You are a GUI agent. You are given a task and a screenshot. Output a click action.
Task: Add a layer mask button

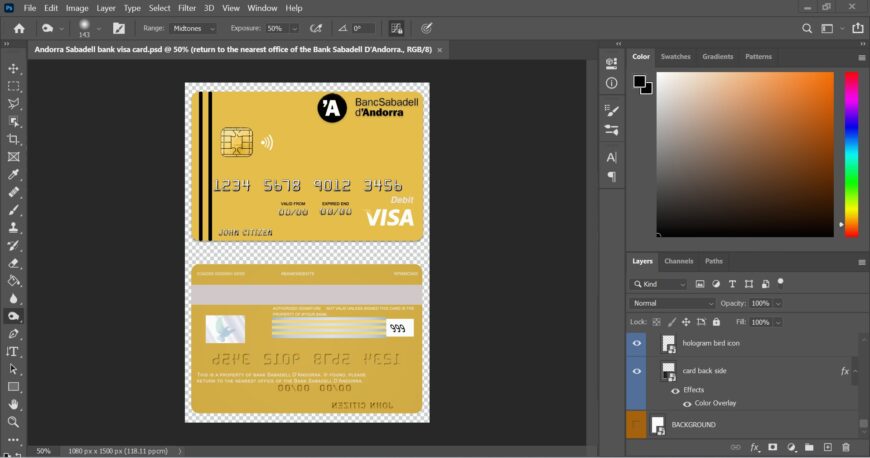[772, 447]
